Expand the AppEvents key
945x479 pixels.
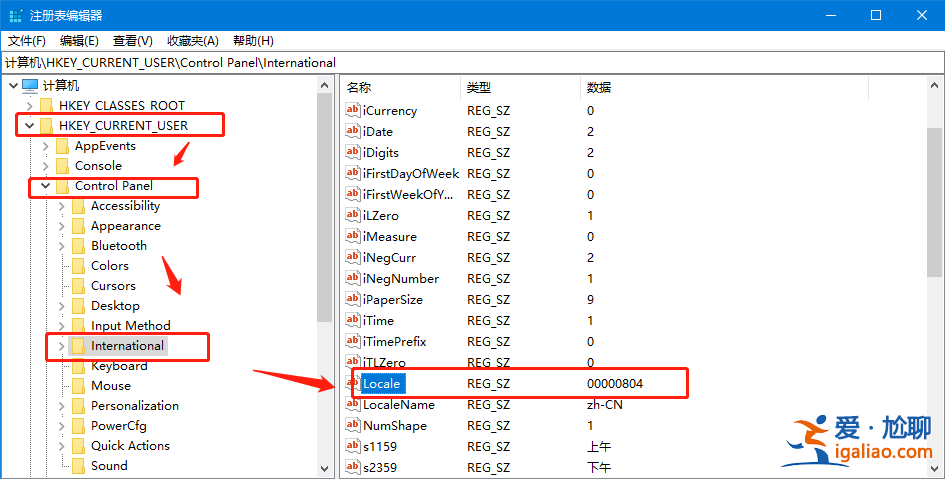(x=46, y=146)
